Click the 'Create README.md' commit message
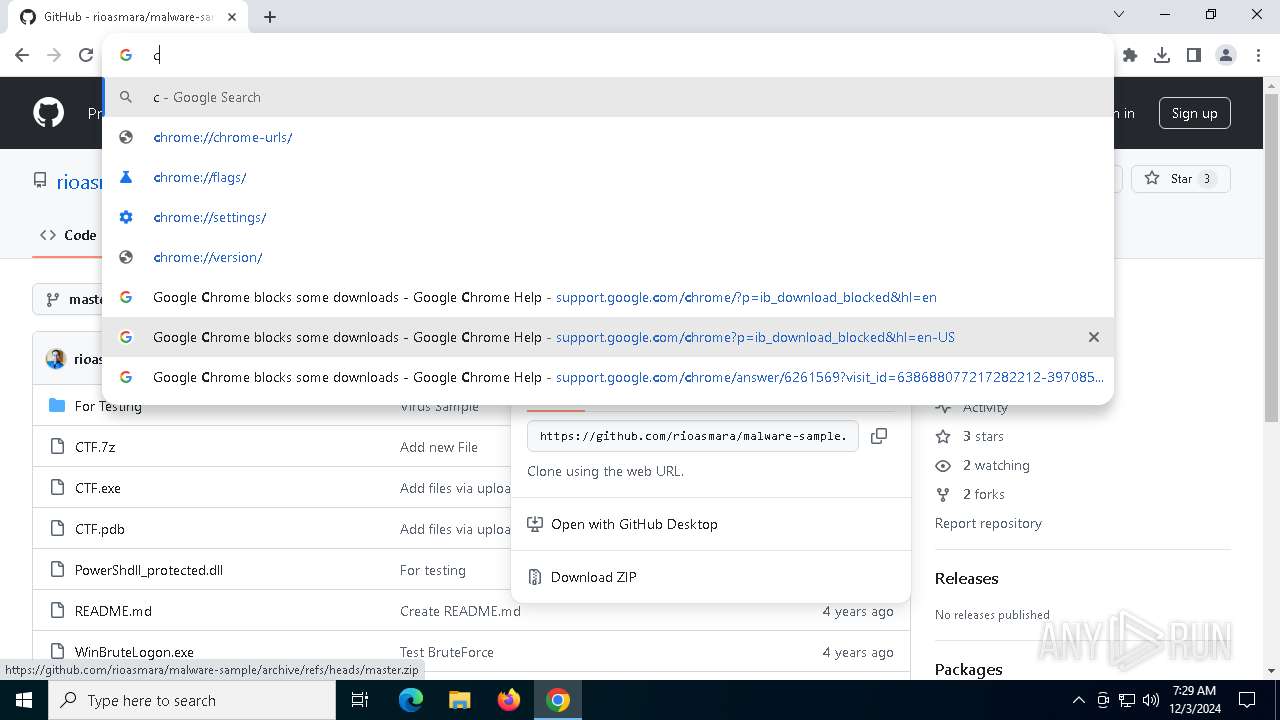This screenshot has height=720, width=1280. click(x=460, y=611)
